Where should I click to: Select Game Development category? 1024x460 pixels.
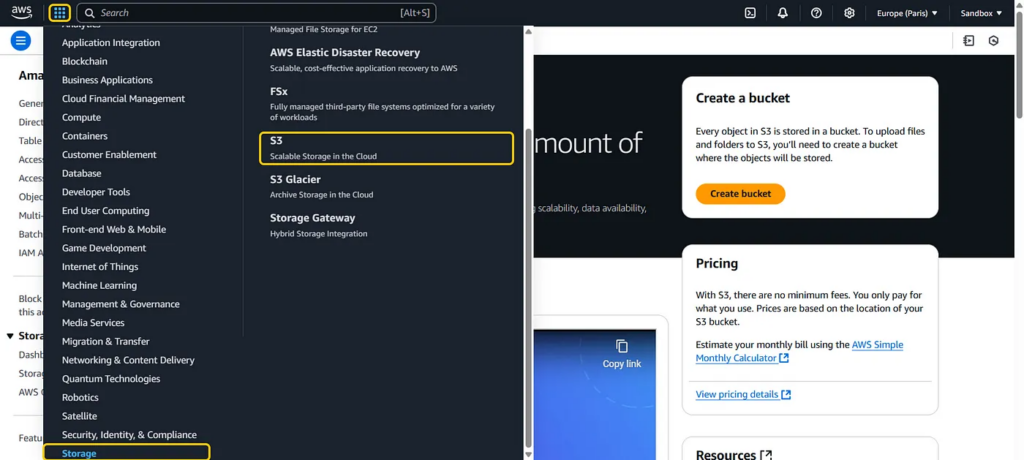(104, 248)
